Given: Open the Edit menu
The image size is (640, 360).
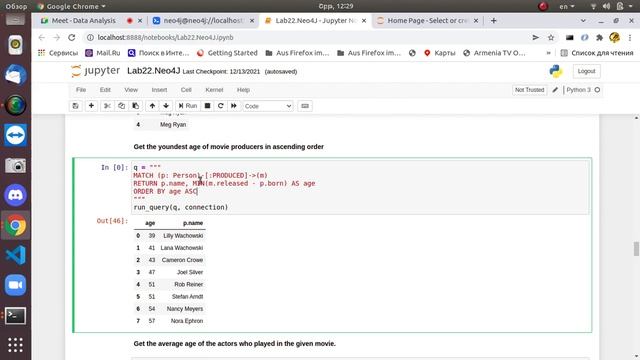Looking at the screenshot, I should click(105, 90).
